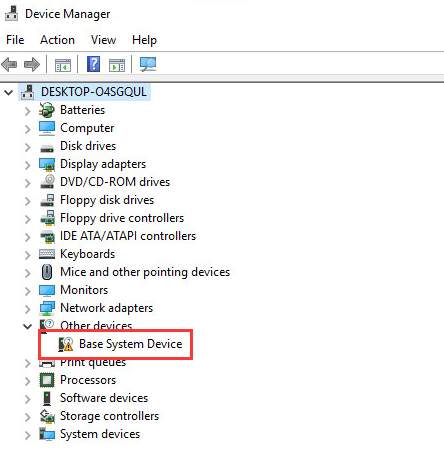The width and height of the screenshot is (444, 467).
Task: Click the Back arrow toolbar icon
Action: coord(9,64)
